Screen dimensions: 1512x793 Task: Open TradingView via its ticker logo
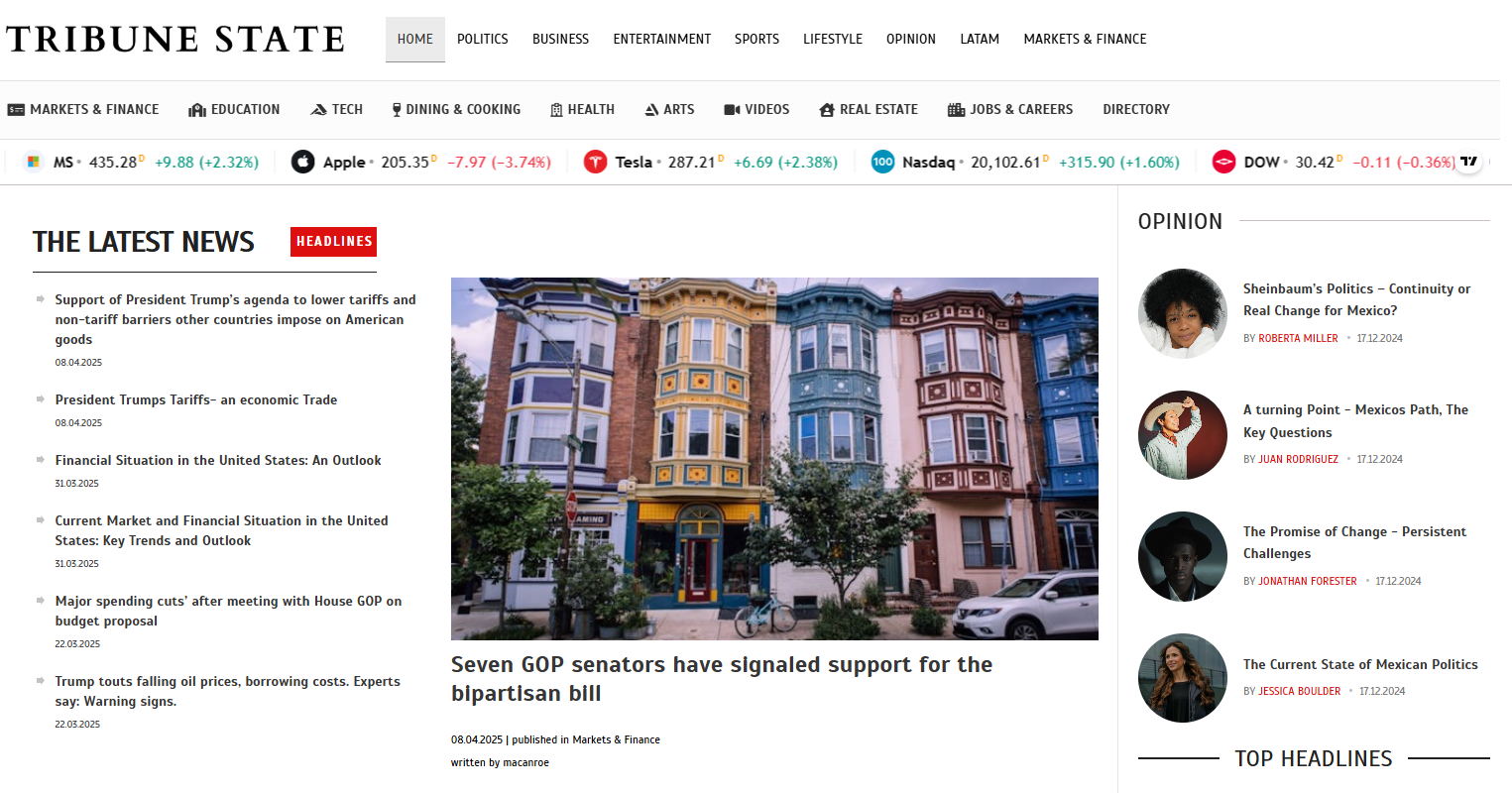[1468, 161]
